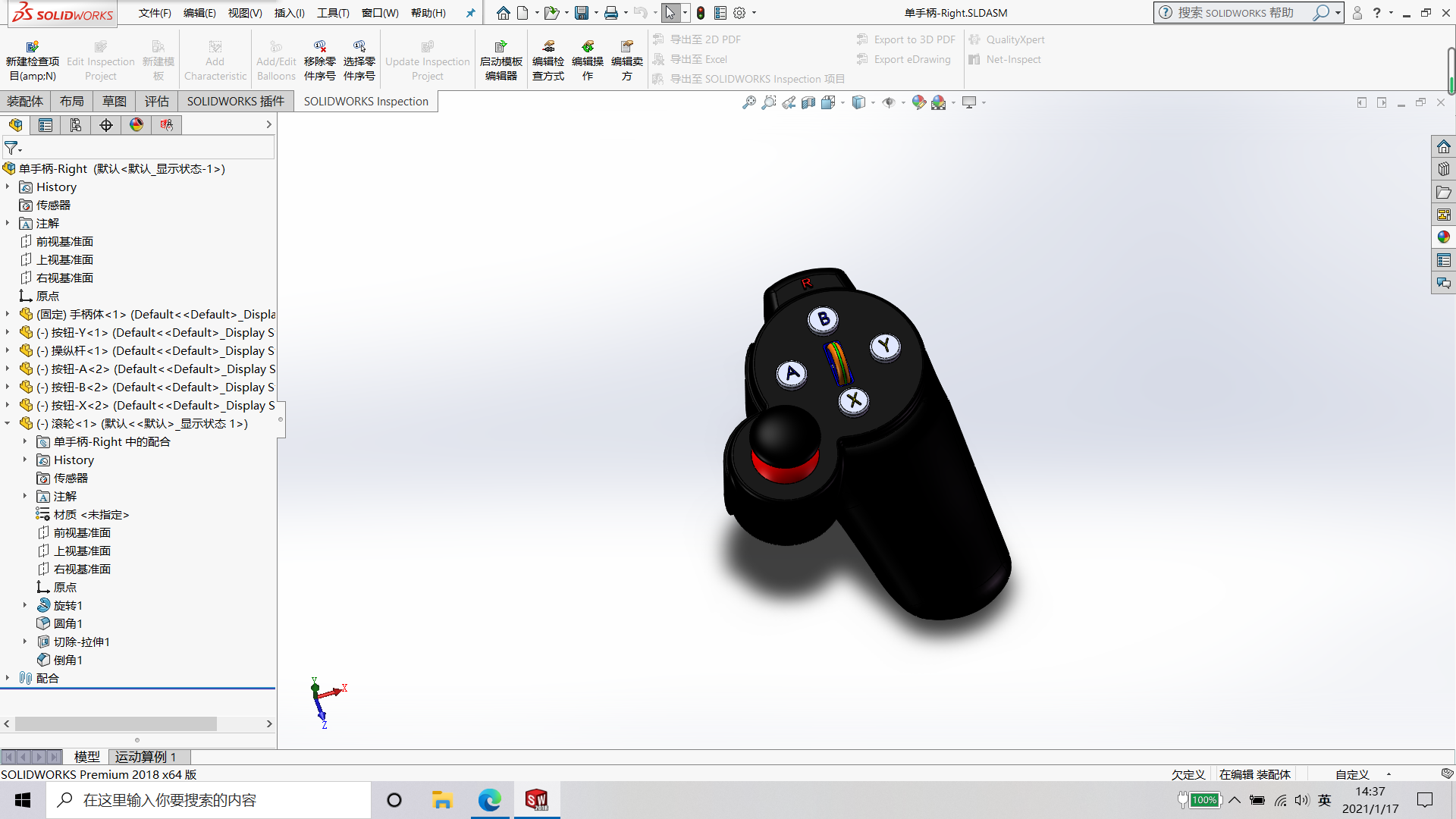Image resolution: width=1456 pixels, height=819 pixels.
Task: Click the edit operations icon
Action: tap(588, 47)
